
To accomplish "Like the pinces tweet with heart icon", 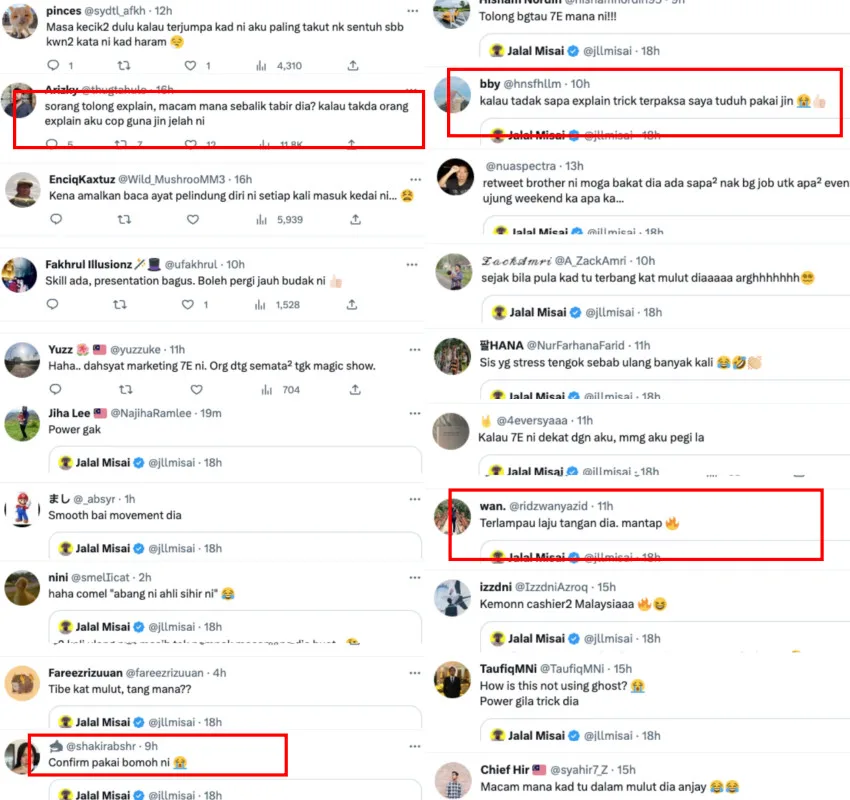I will coord(190,66).
